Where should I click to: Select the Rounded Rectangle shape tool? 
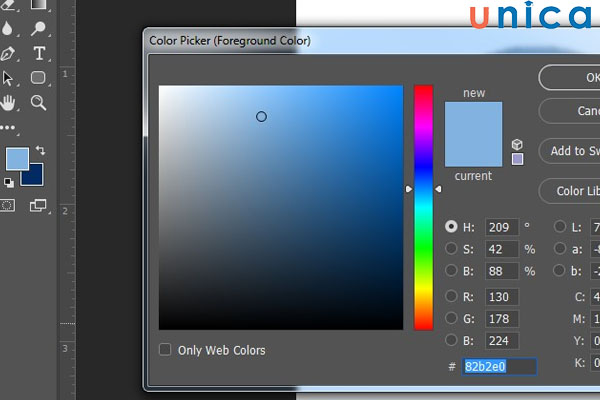pos(38,78)
